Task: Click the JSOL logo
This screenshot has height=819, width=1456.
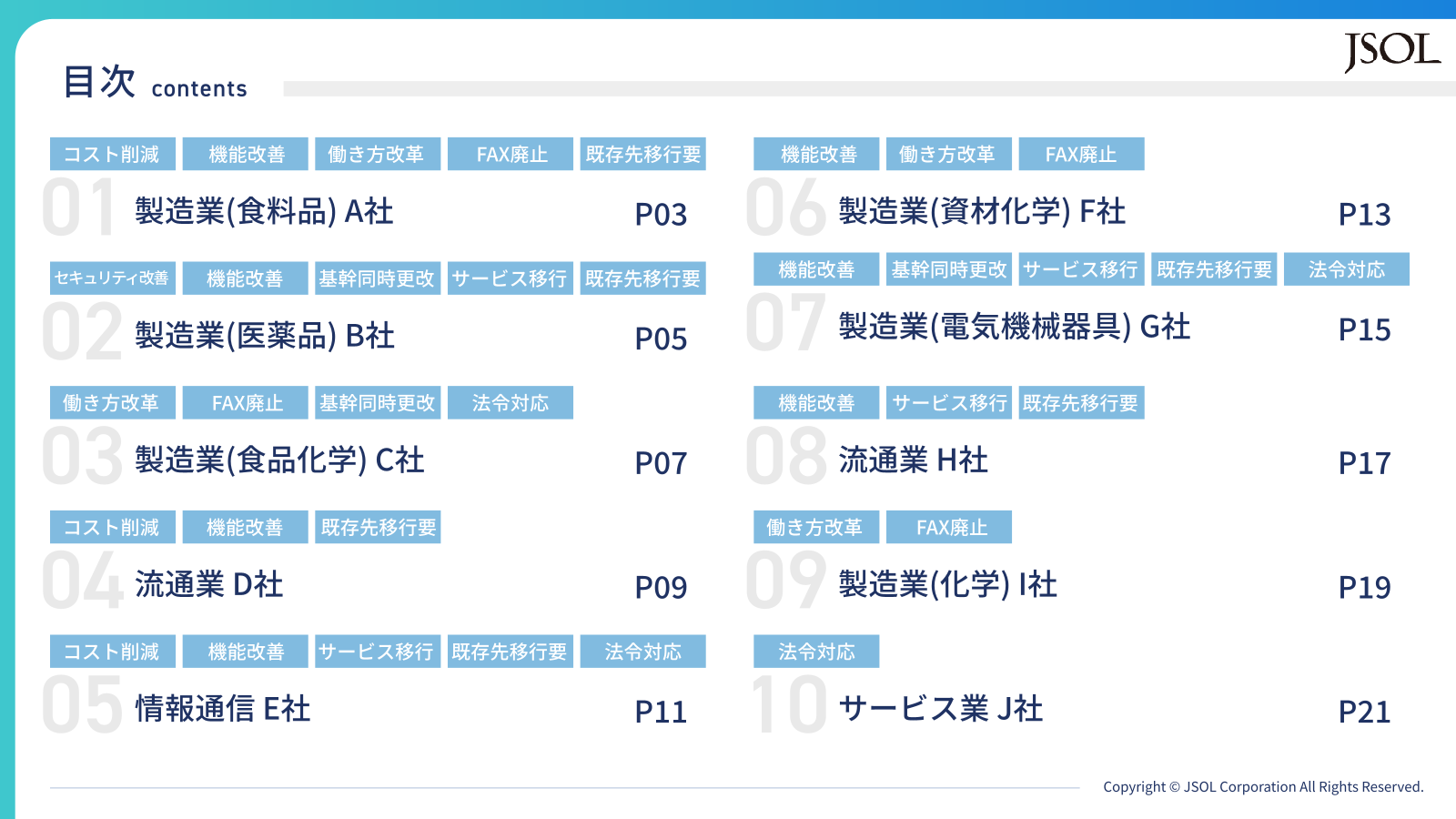Action: [x=1392, y=52]
